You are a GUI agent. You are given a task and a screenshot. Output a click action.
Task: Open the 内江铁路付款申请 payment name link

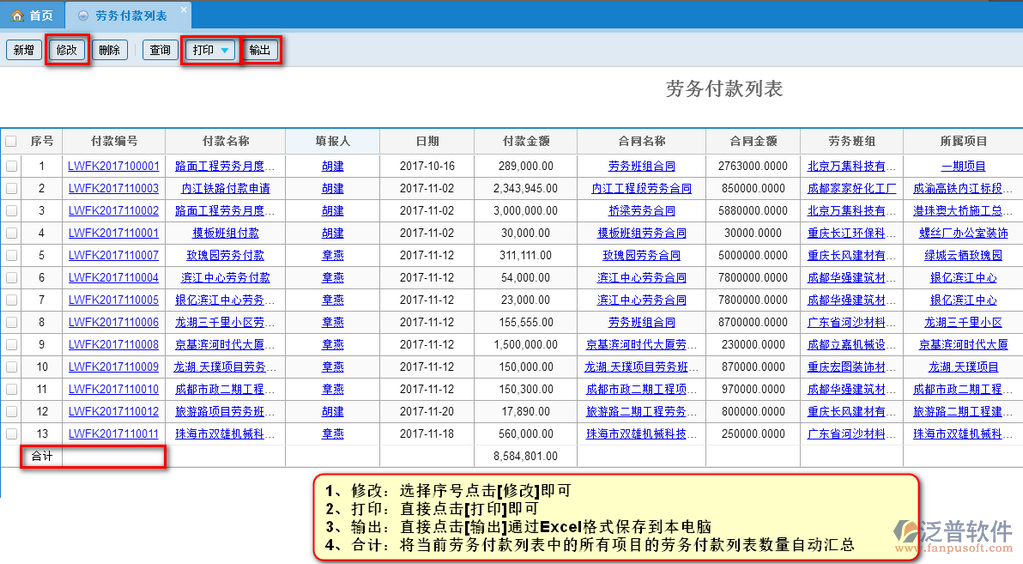(225, 188)
